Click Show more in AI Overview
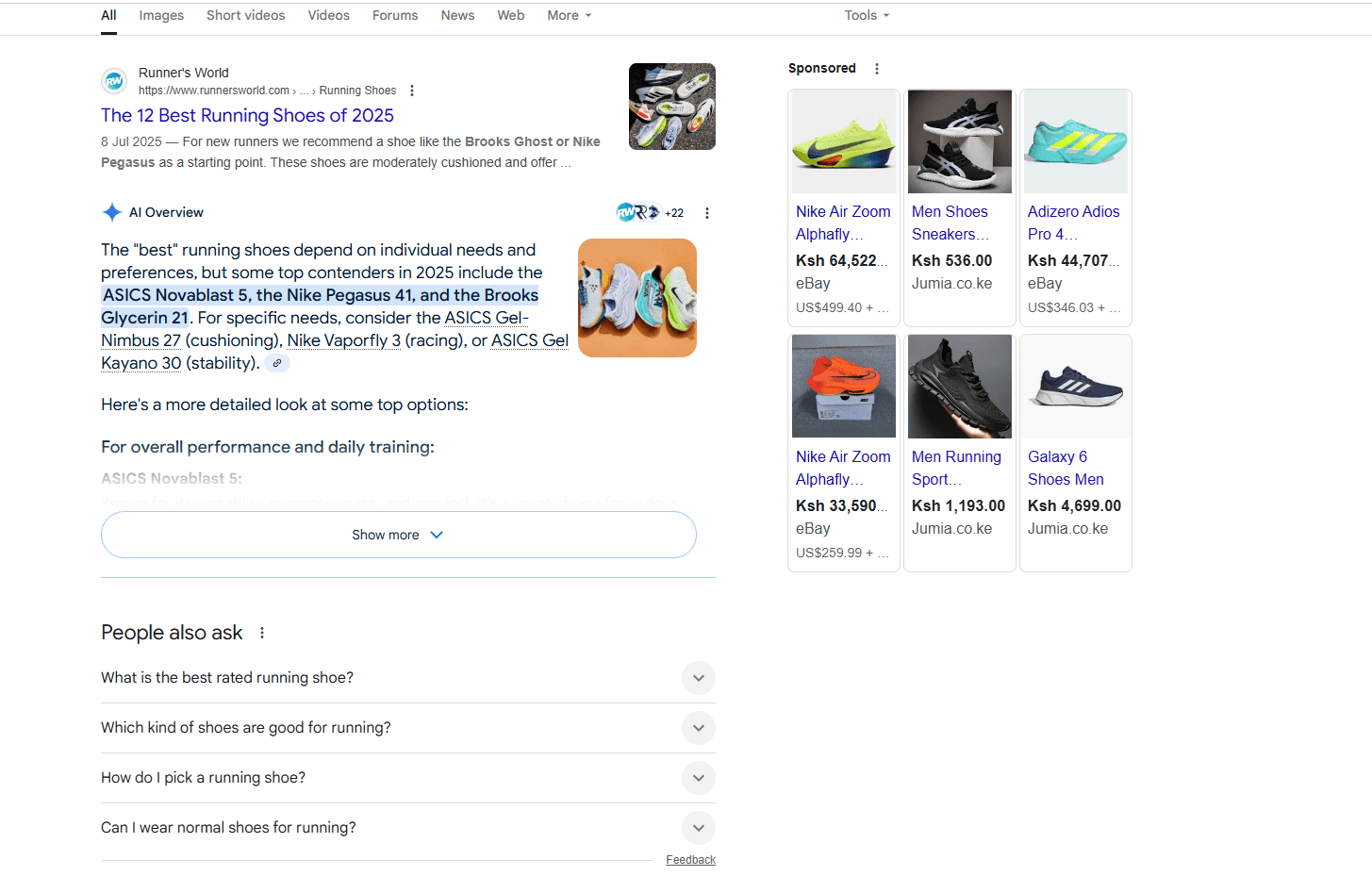 pos(399,535)
